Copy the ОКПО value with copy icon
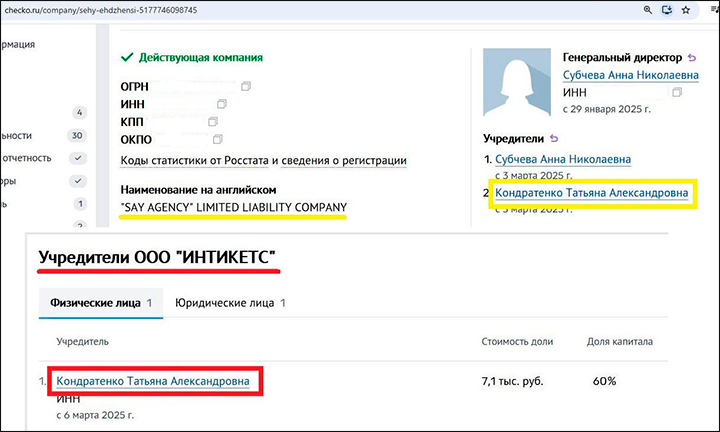720x432 pixels. [x=218, y=139]
